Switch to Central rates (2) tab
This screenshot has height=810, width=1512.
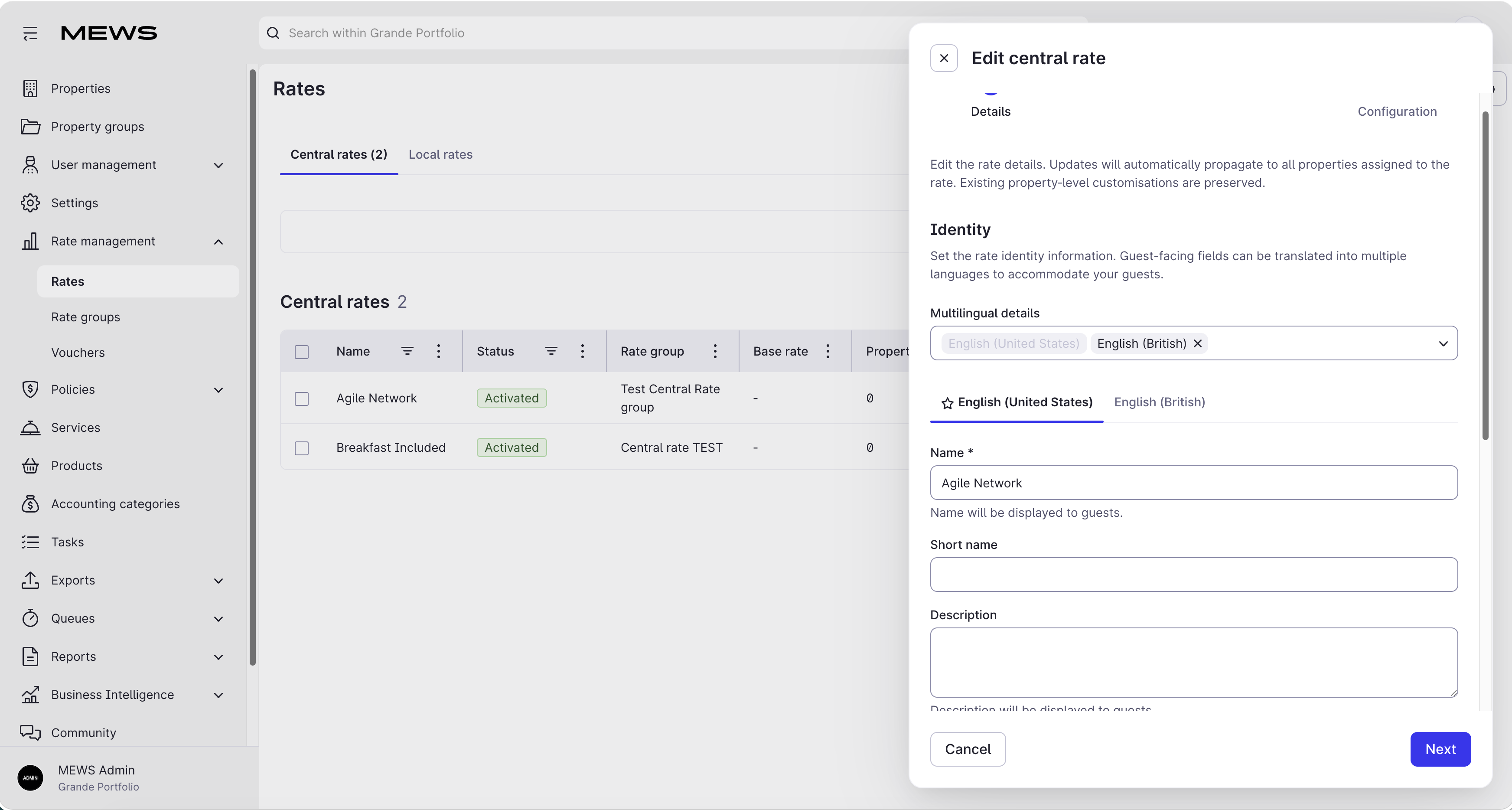339,154
